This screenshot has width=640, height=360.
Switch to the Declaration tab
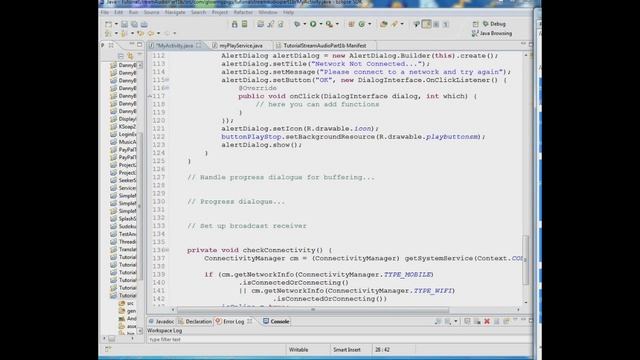tap(195, 322)
